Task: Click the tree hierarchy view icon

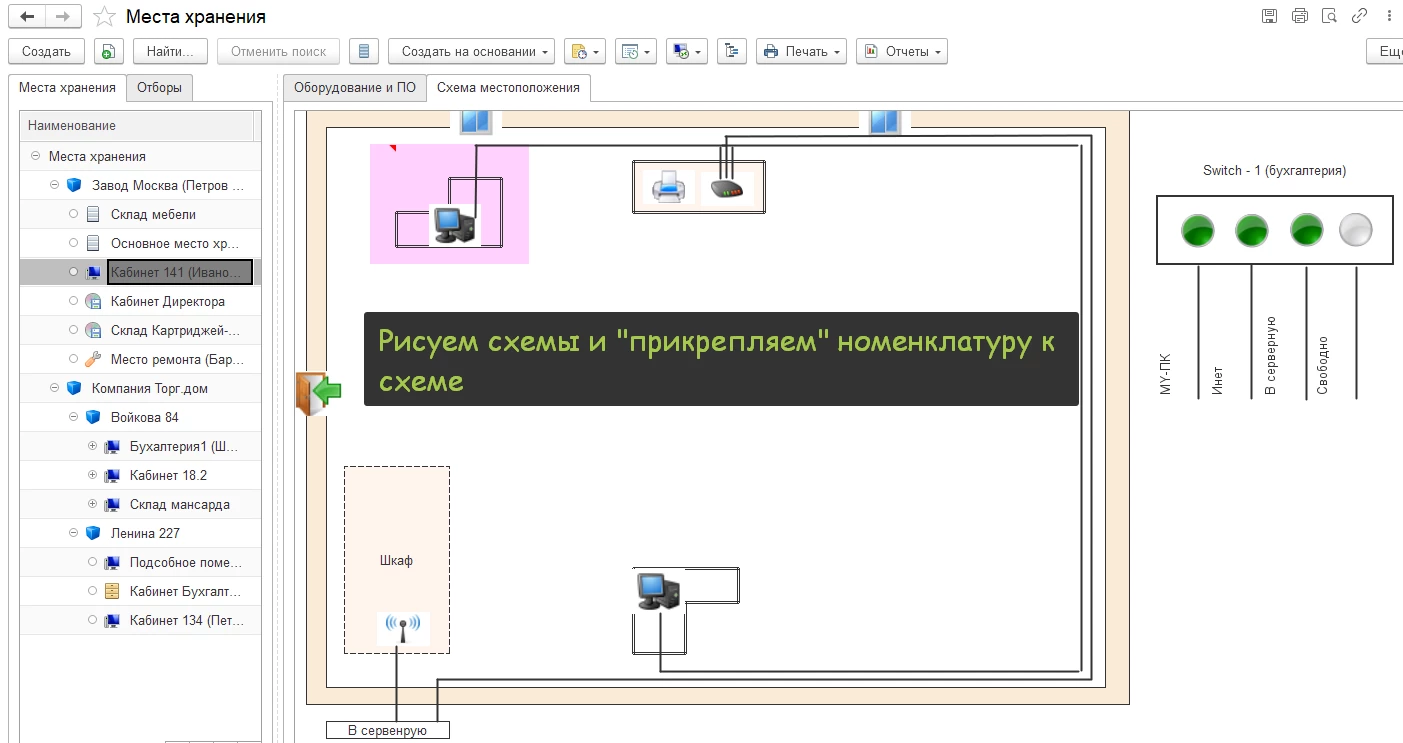Action: pyautogui.click(x=732, y=51)
